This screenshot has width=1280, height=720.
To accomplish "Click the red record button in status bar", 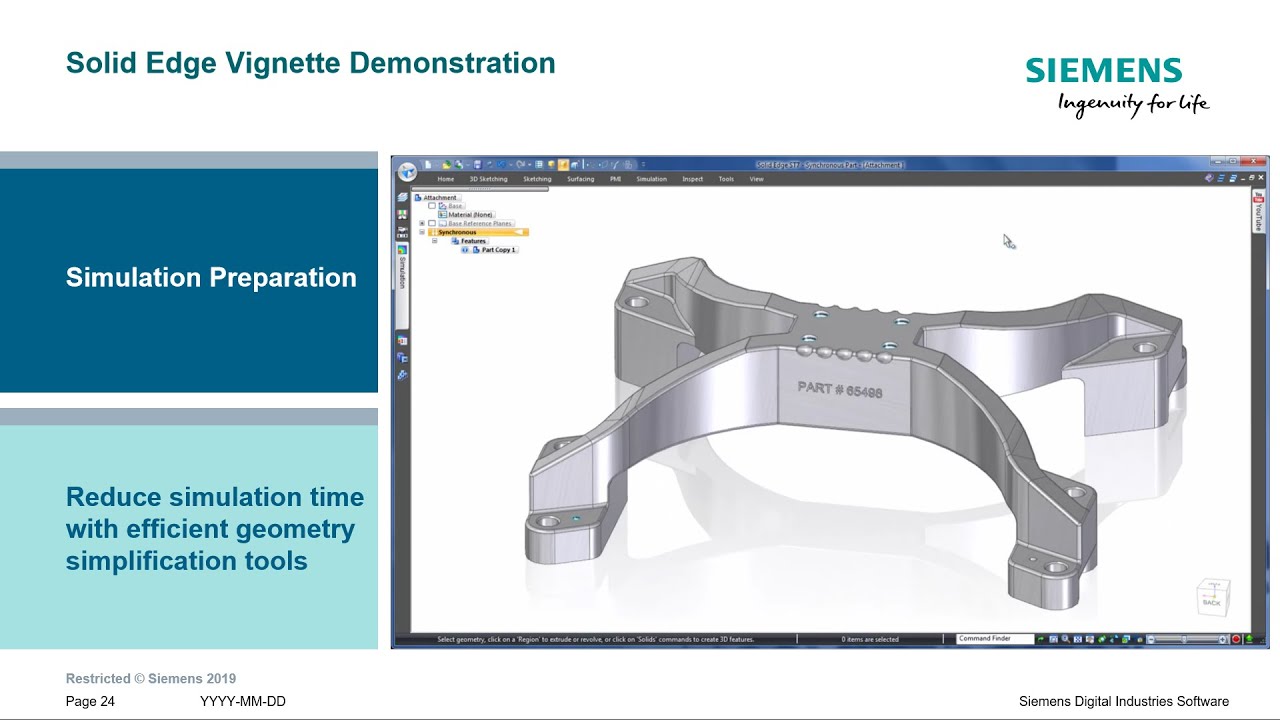I will [1236, 639].
